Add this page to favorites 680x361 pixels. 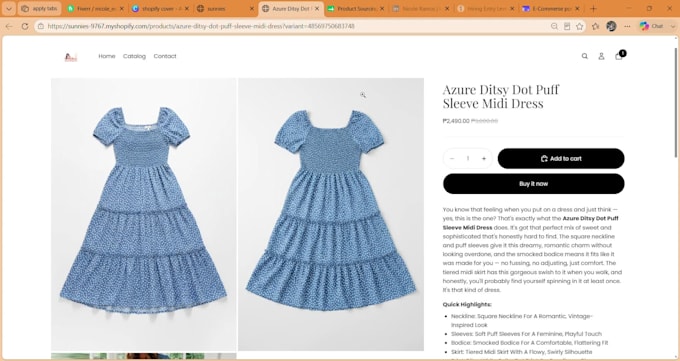point(579,26)
